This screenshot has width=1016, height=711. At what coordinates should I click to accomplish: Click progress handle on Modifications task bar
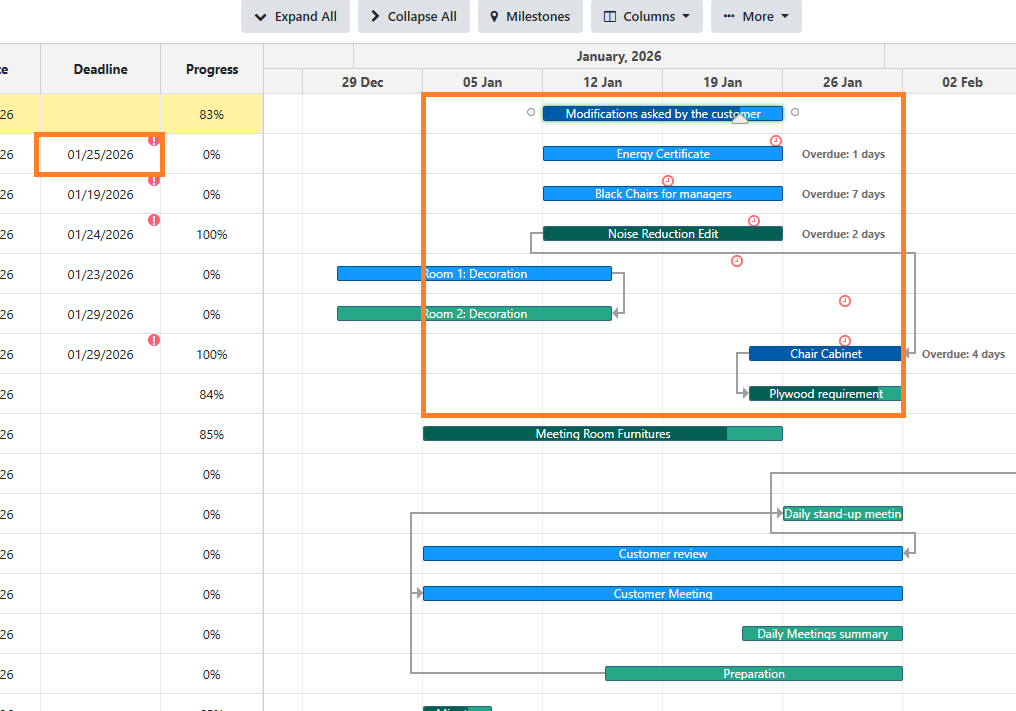pos(740,119)
